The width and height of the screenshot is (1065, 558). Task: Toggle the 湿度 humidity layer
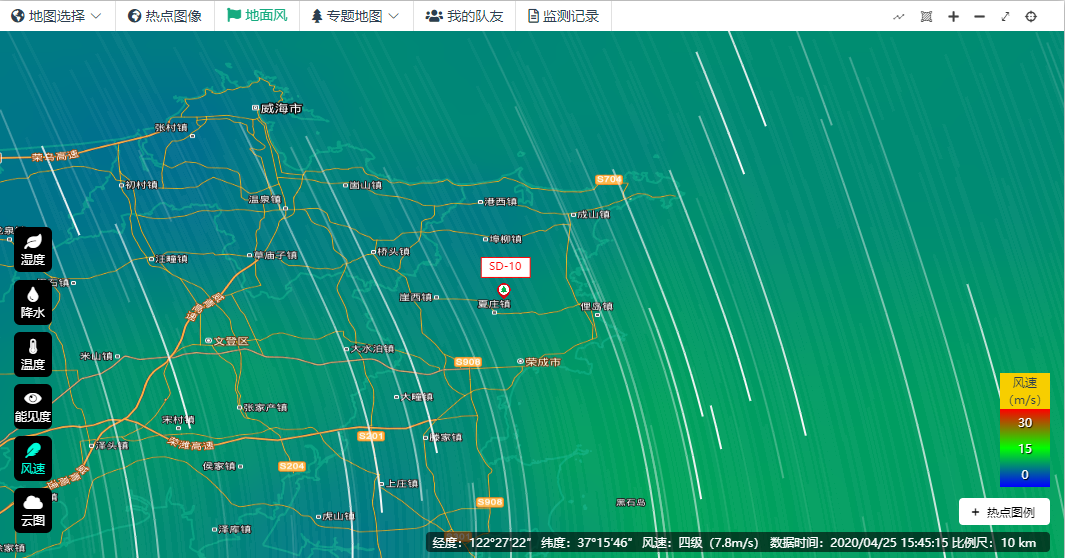33,249
